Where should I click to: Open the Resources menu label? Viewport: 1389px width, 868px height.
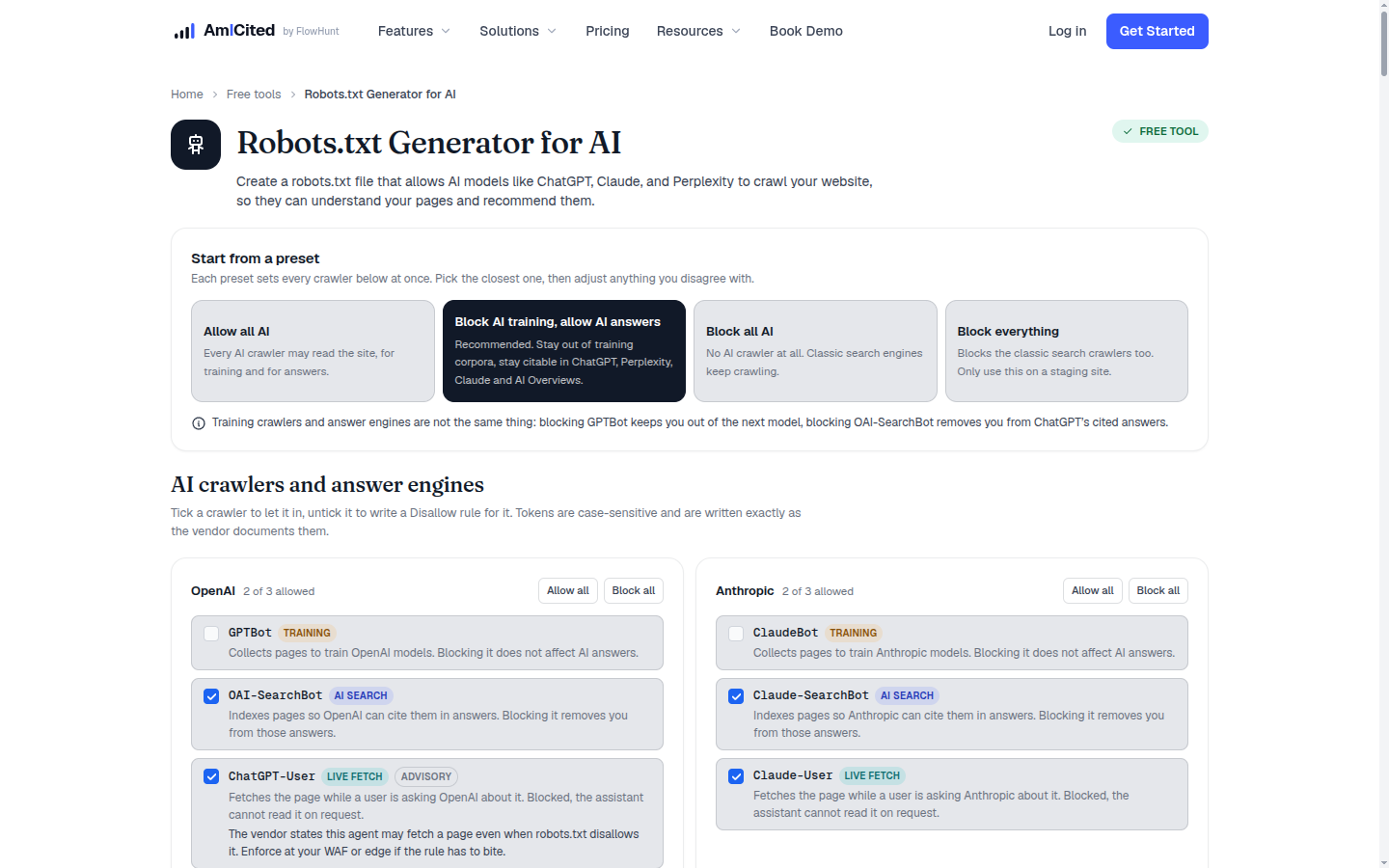tap(690, 31)
